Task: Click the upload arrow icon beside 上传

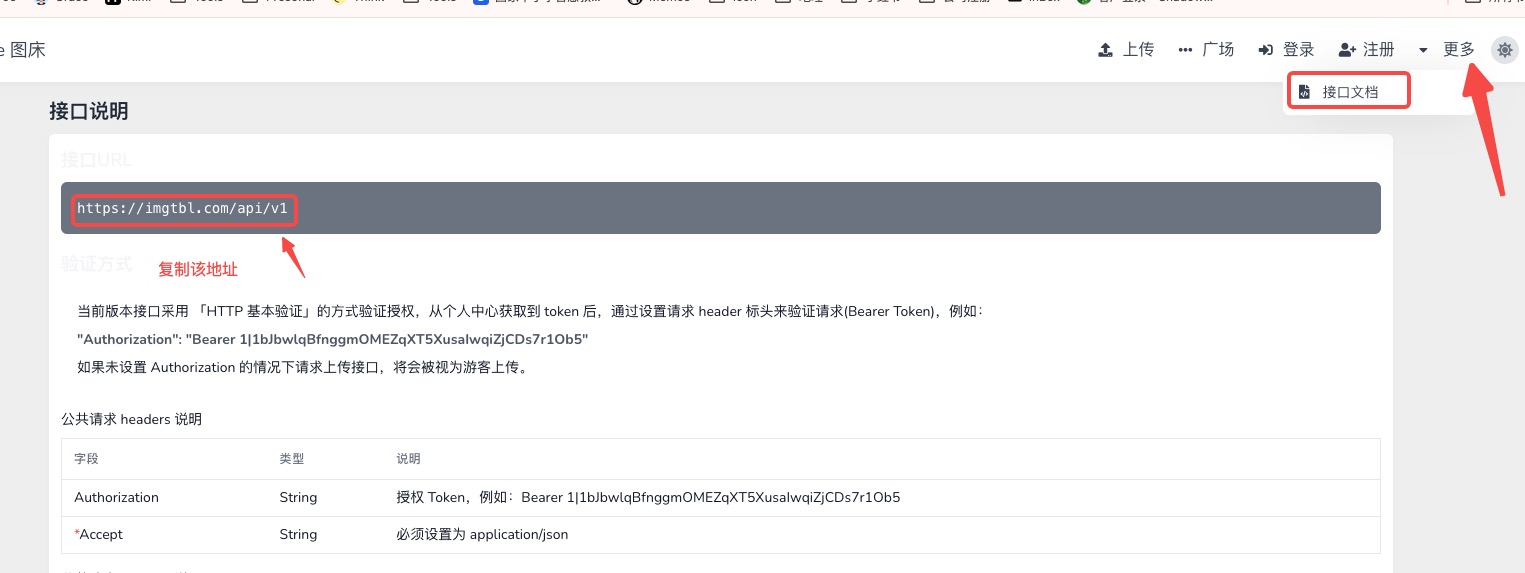Action: [x=1105, y=50]
